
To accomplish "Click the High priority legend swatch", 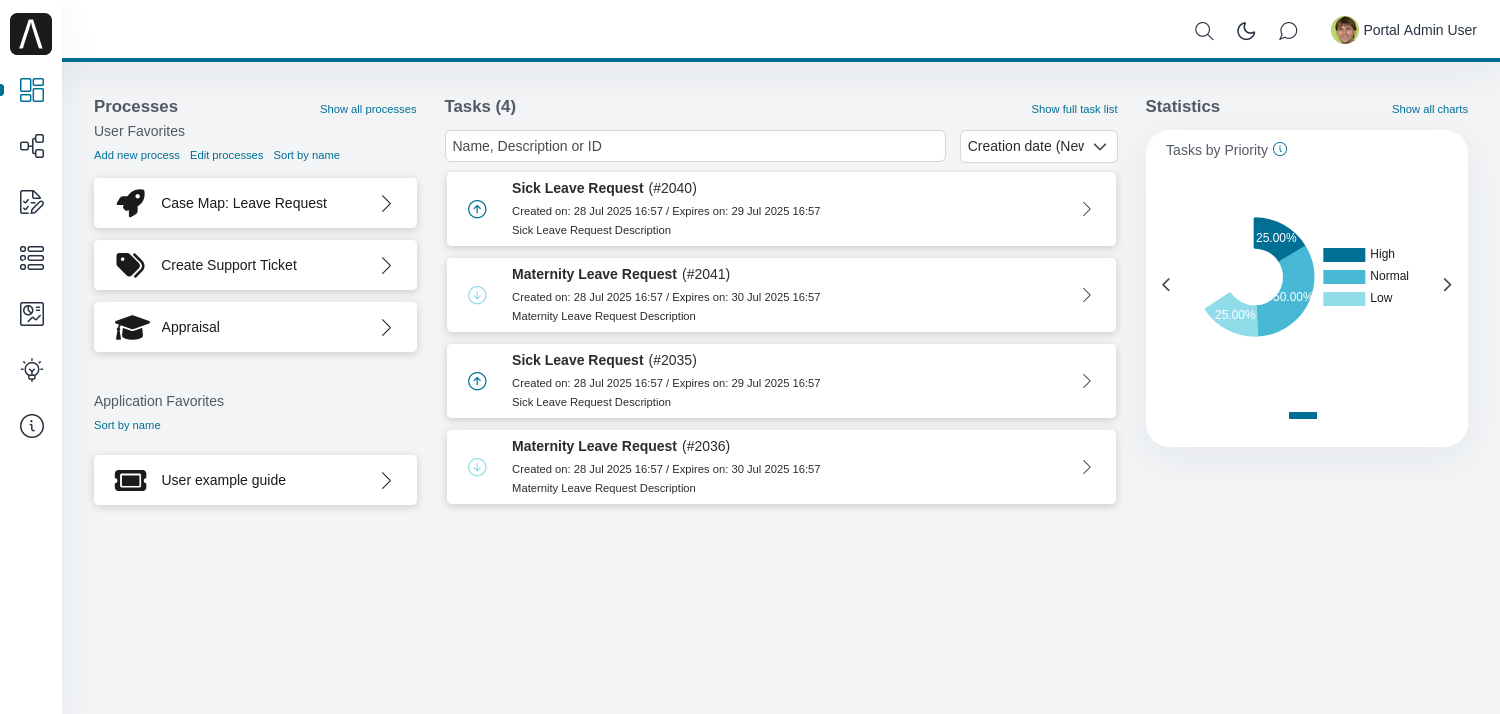I will click(x=1343, y=255).
